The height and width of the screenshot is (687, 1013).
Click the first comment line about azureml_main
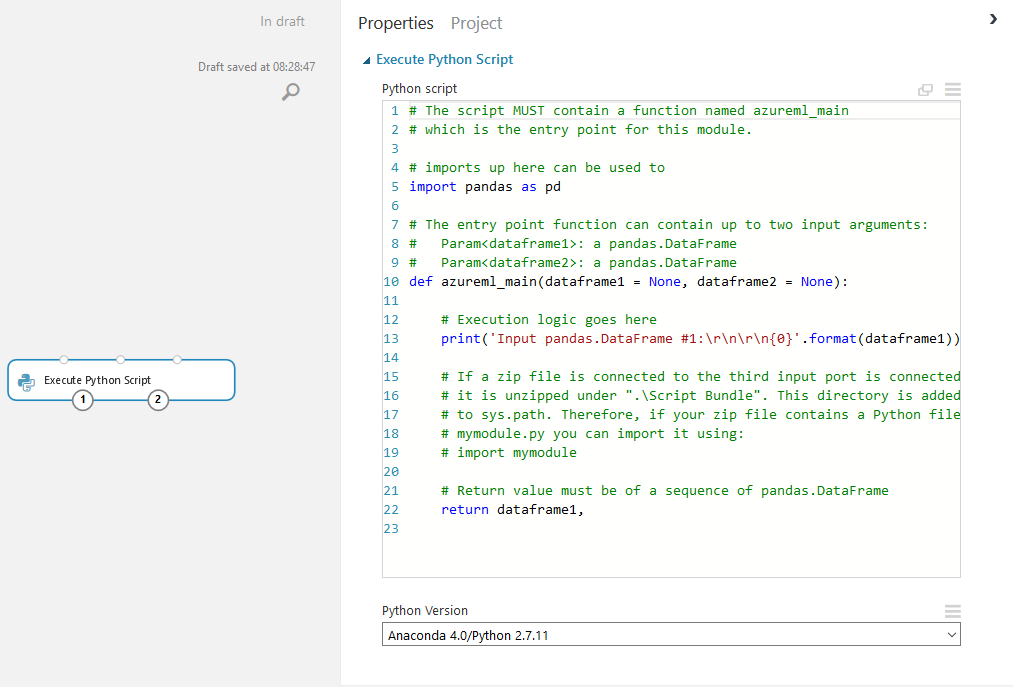point(629,111)
